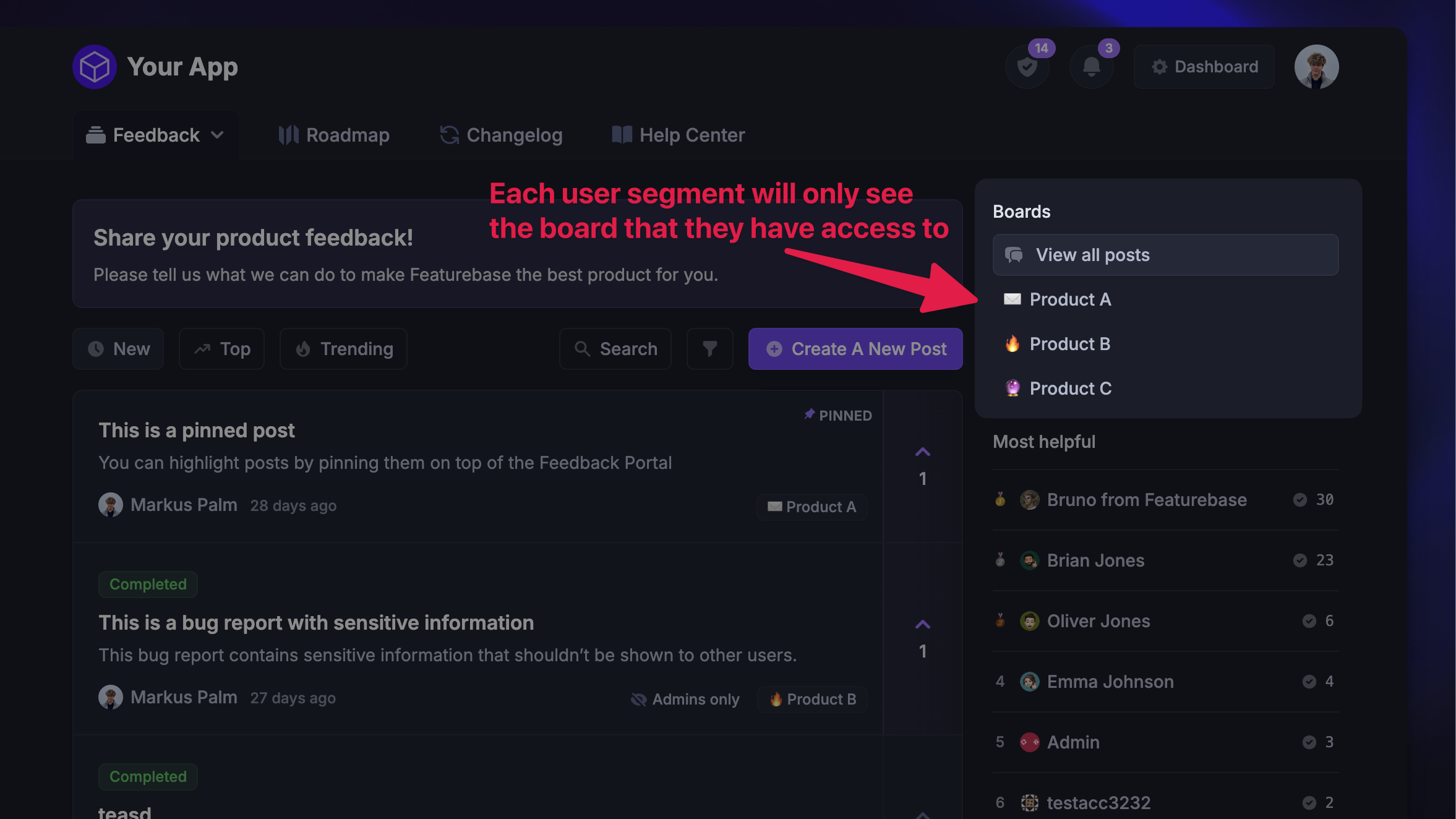Screen dimensions: 1456x819
Task: Open the teasd post title
Action: click(124, 812)
